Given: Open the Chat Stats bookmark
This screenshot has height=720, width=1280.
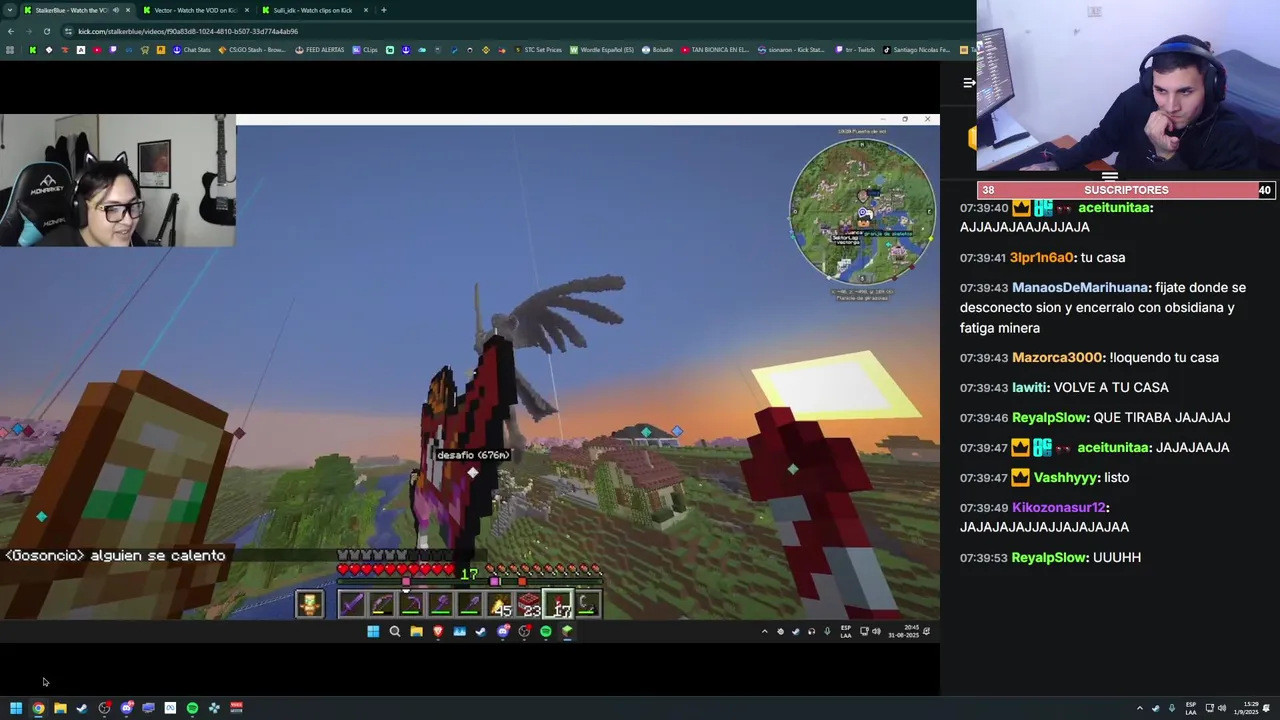Looking at the screenshot, I should point(192,50).
